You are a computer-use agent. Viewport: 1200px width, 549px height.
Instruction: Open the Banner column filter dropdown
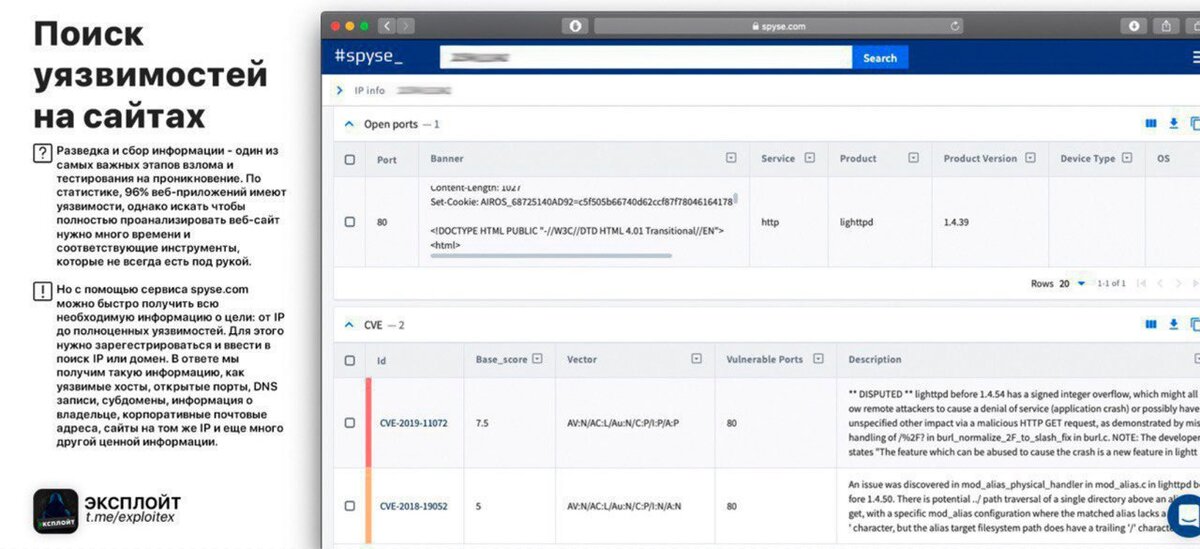point(731,158)
